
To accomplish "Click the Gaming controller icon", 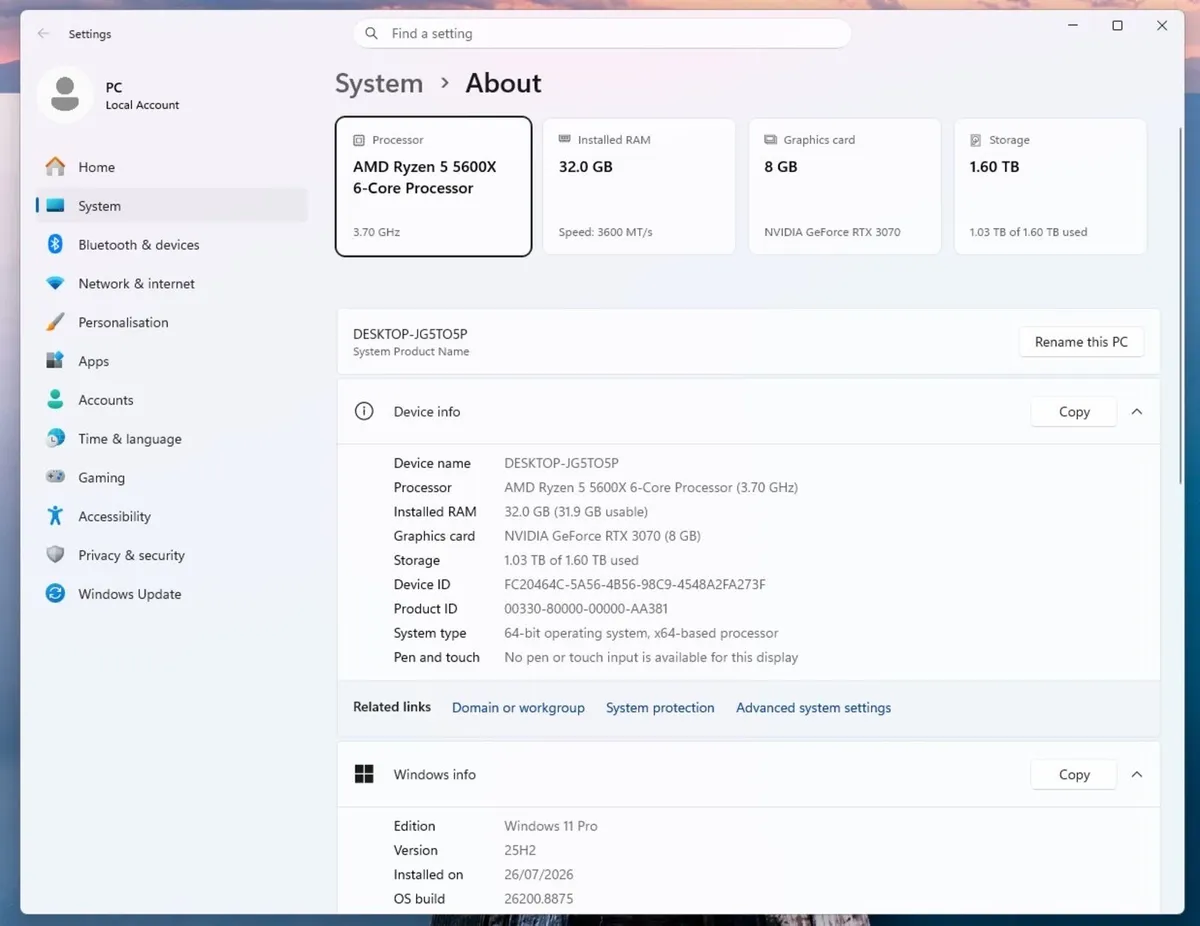I will 56,478.
